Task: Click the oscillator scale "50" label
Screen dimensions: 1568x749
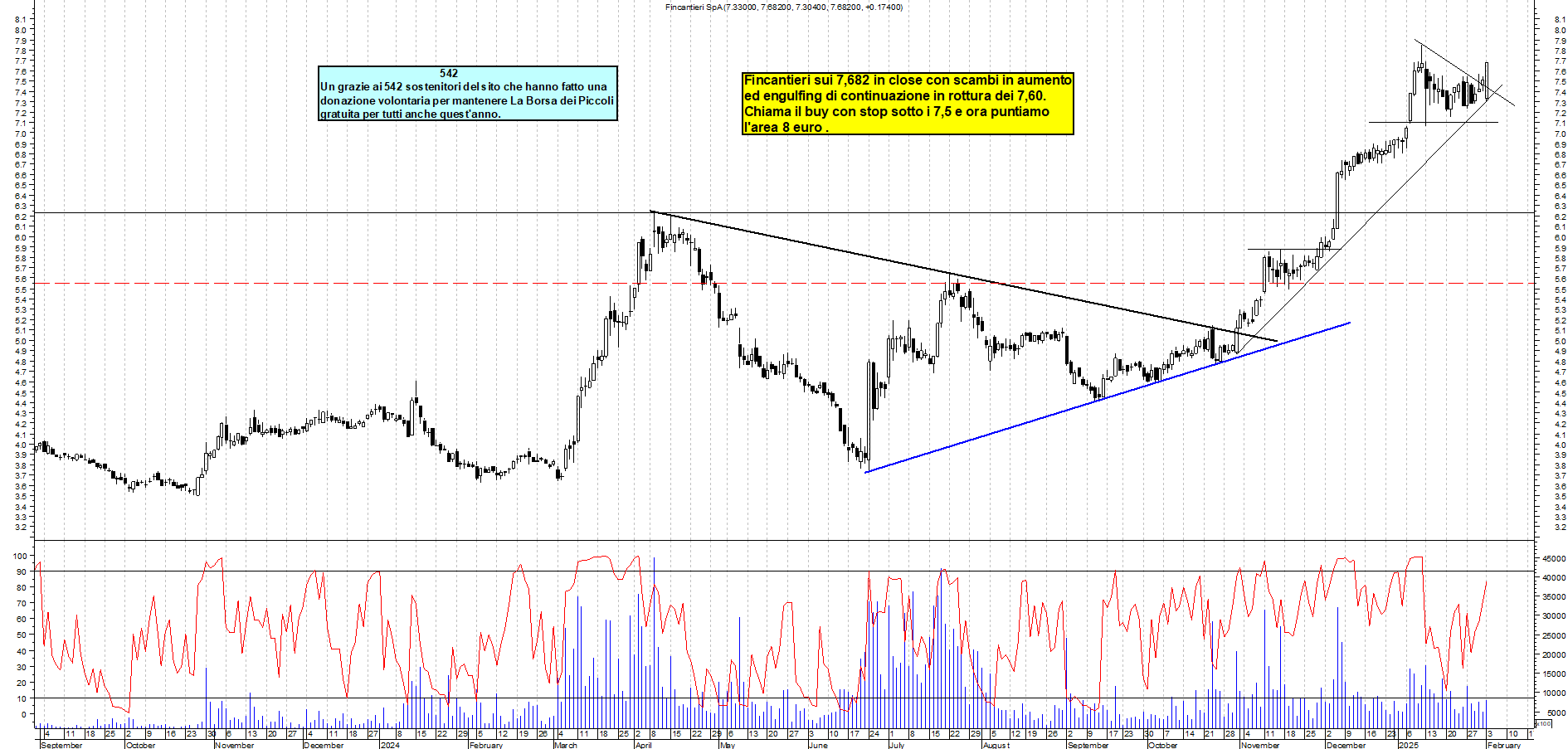Action: (22, 635)
